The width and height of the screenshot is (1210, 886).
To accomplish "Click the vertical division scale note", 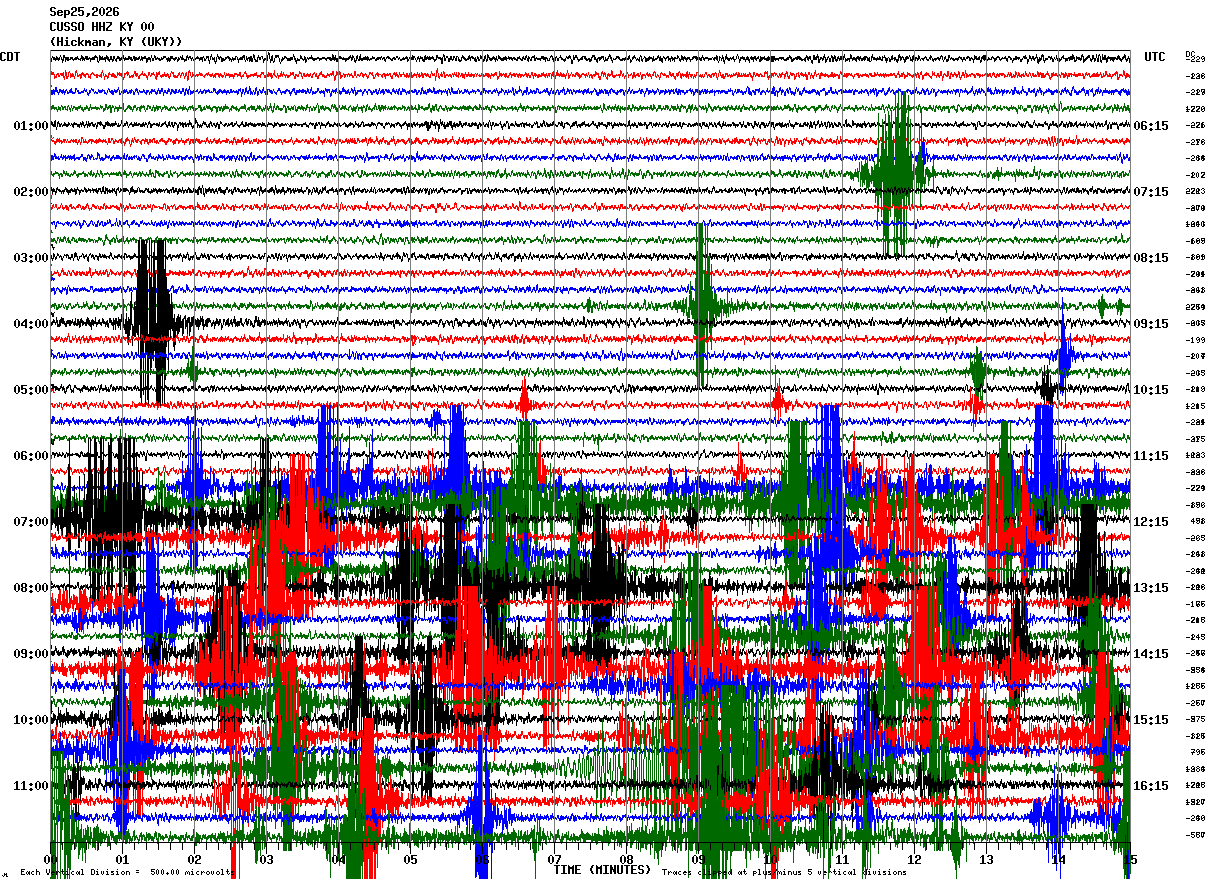I will pyautogui.click(x=126, y=872).
